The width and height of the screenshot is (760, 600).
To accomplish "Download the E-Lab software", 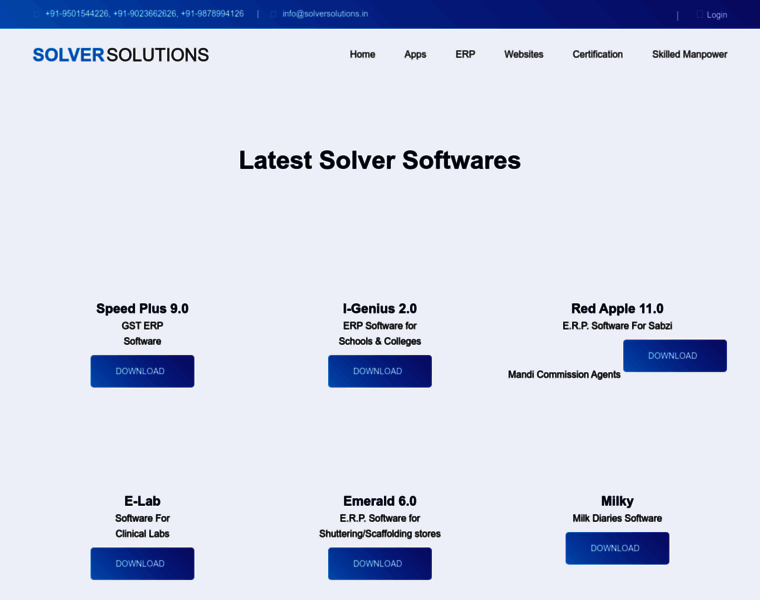I will point(142,564).
